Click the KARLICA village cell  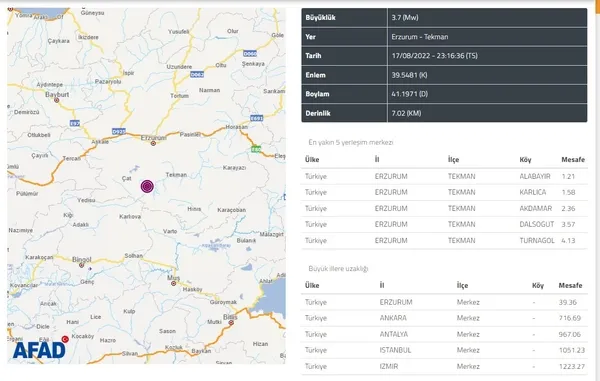tap(533, 192)
